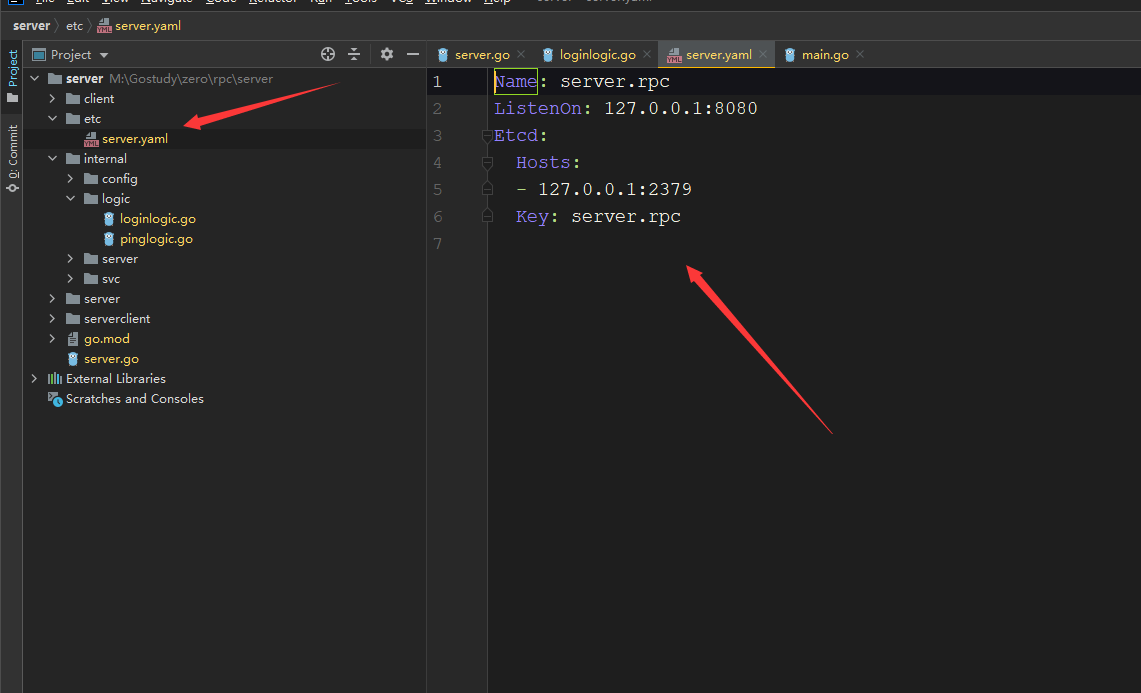
Task: Click the gopher icon on the server.go tab
Action: pyautogui.click(x=442, y=55)
